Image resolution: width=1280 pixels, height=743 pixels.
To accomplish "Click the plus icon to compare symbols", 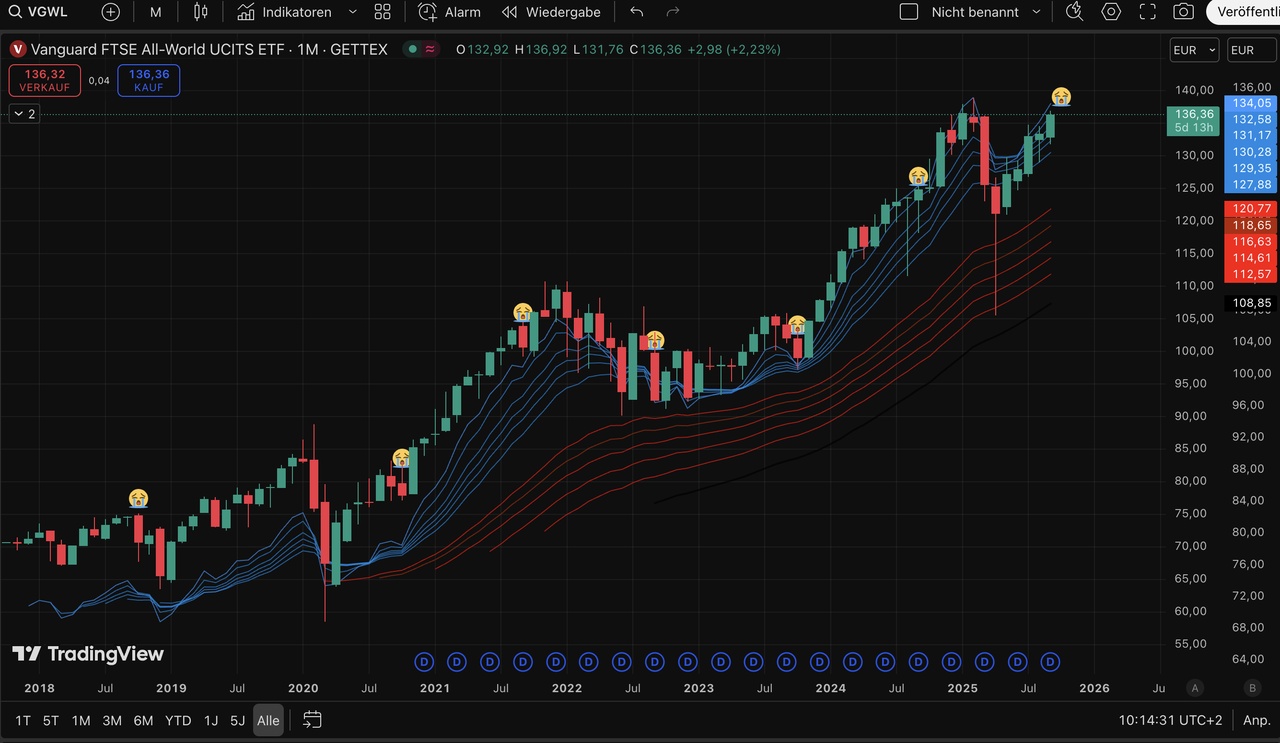I will (110, 12).
